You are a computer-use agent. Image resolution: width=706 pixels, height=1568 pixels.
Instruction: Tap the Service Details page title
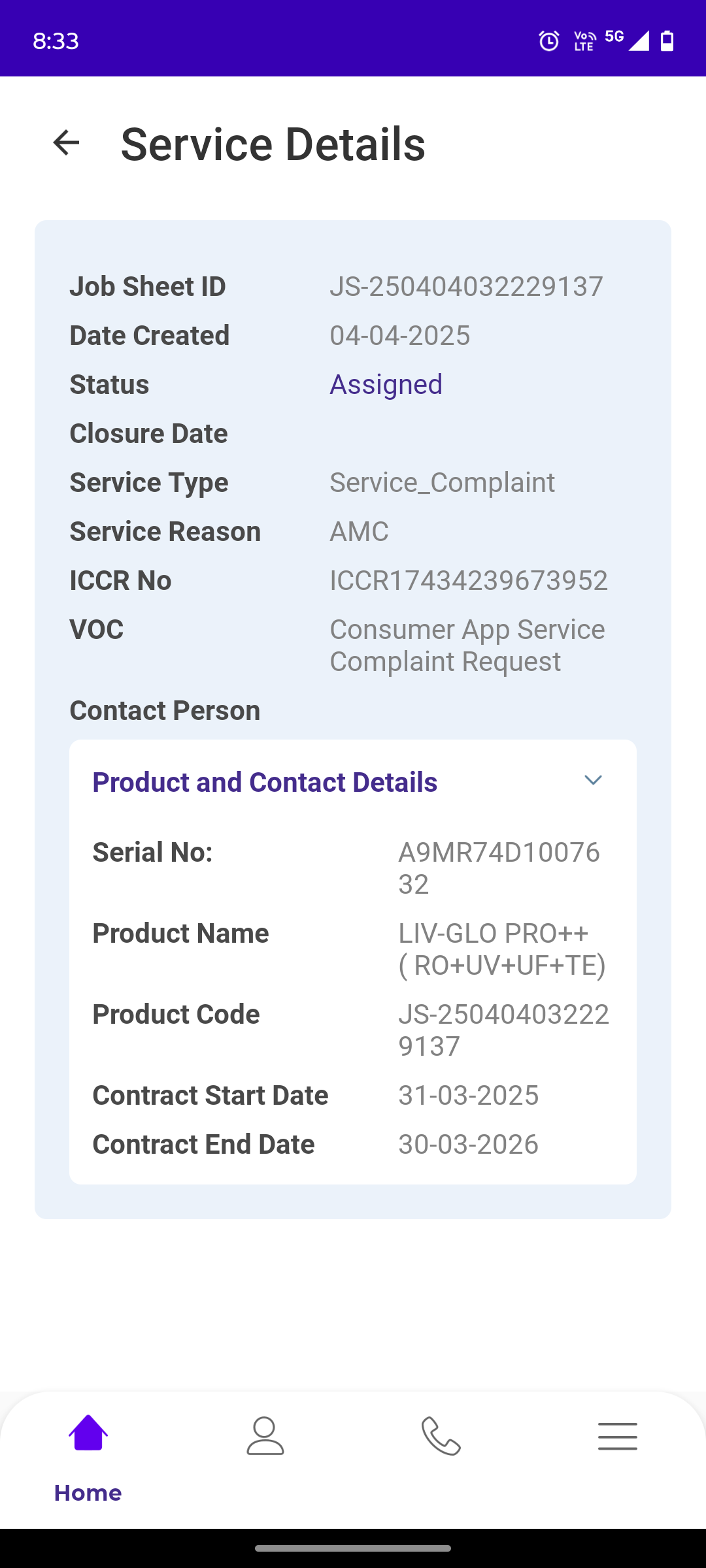click(273, 144)
